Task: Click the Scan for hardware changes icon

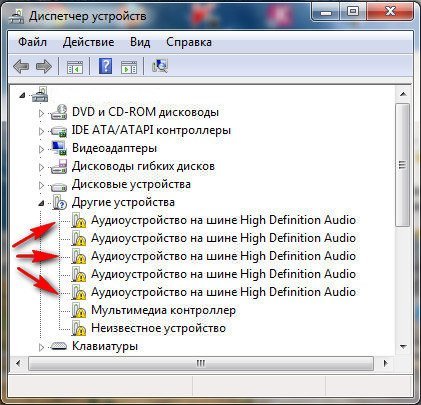Action: [160, 66]
